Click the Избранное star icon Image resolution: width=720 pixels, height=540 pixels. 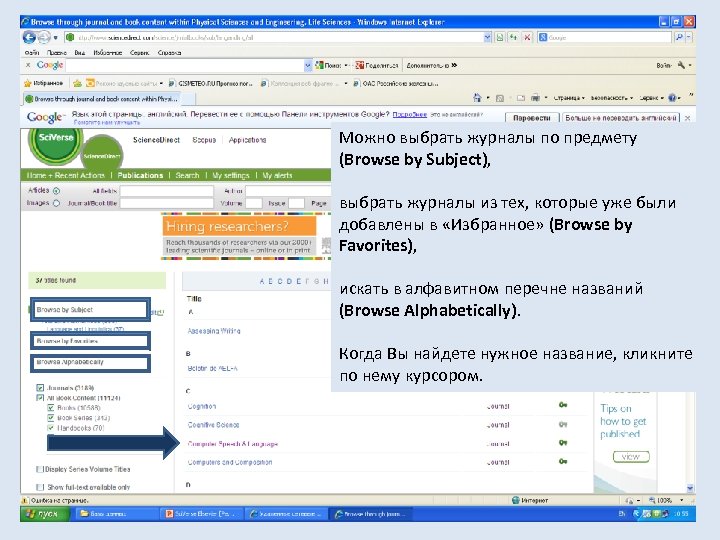point(28,83)
